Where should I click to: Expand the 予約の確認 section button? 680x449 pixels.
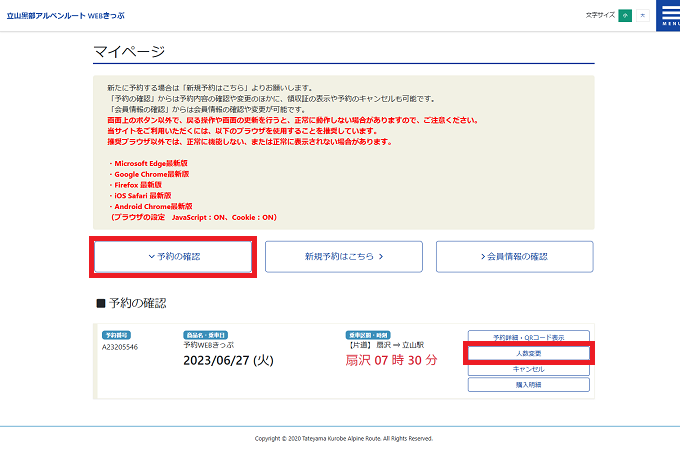(173, 257)
